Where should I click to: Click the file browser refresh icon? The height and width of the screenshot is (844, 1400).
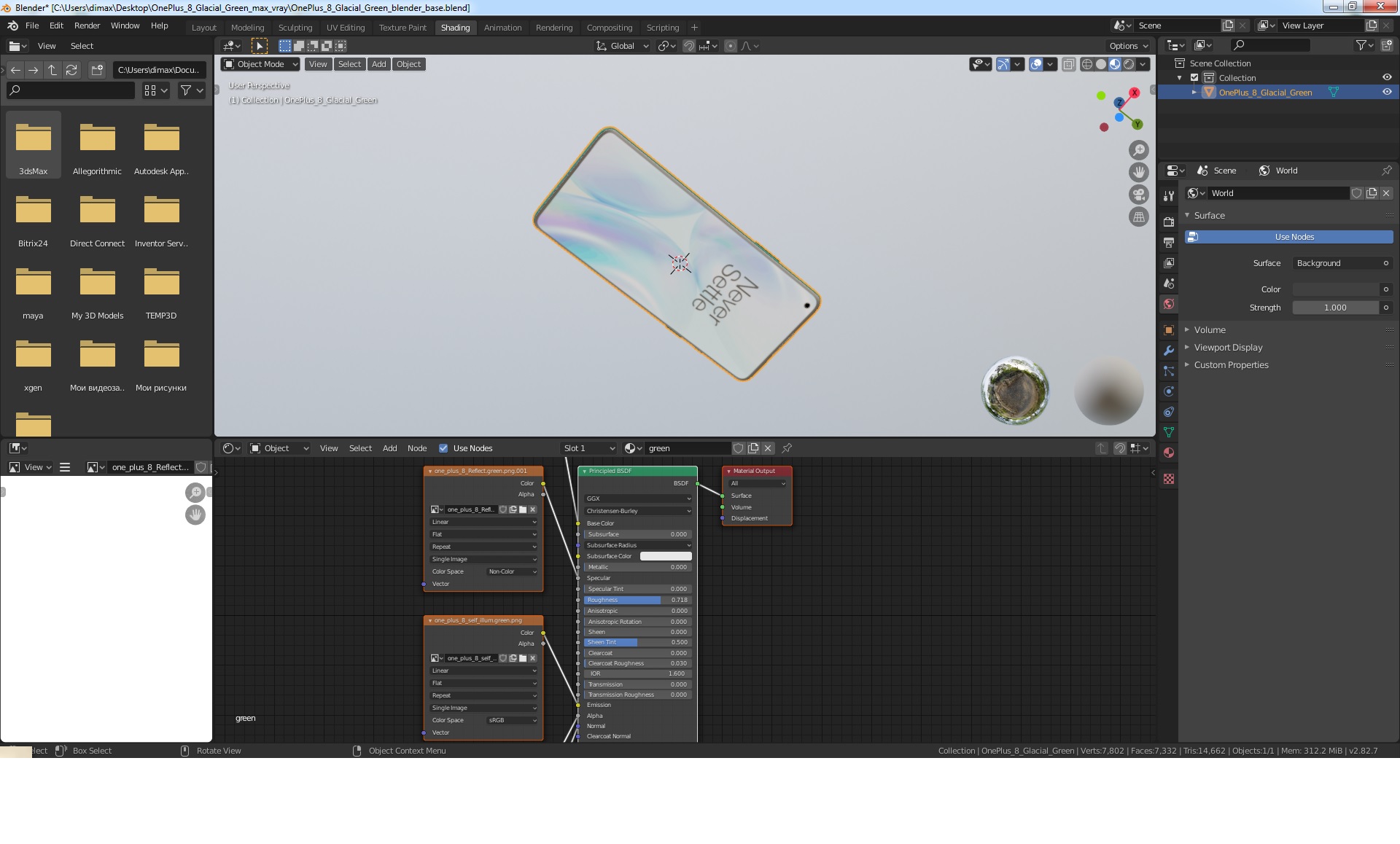pos(71,70)
